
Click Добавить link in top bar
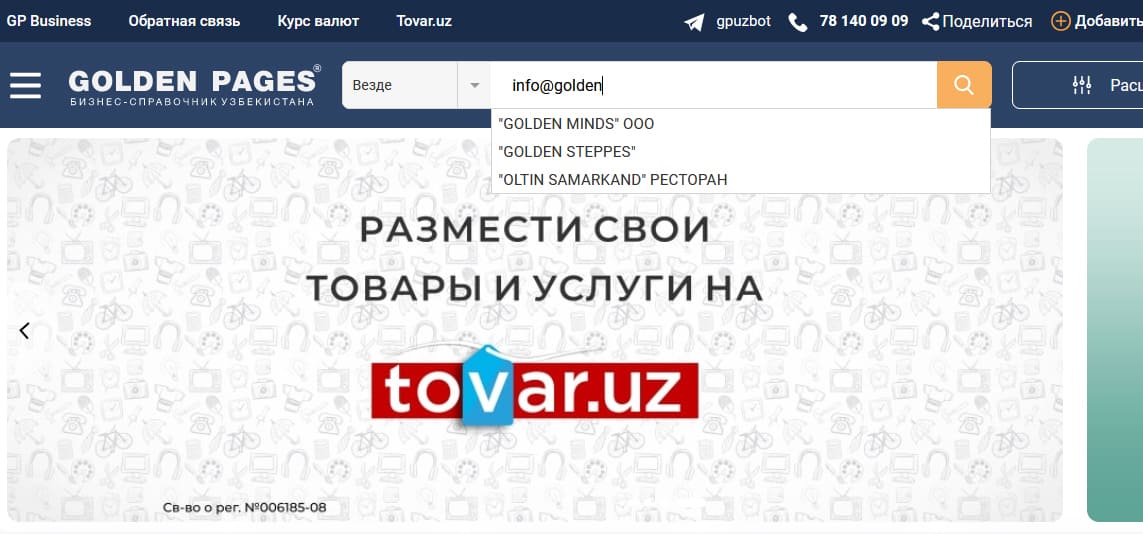1109,22
